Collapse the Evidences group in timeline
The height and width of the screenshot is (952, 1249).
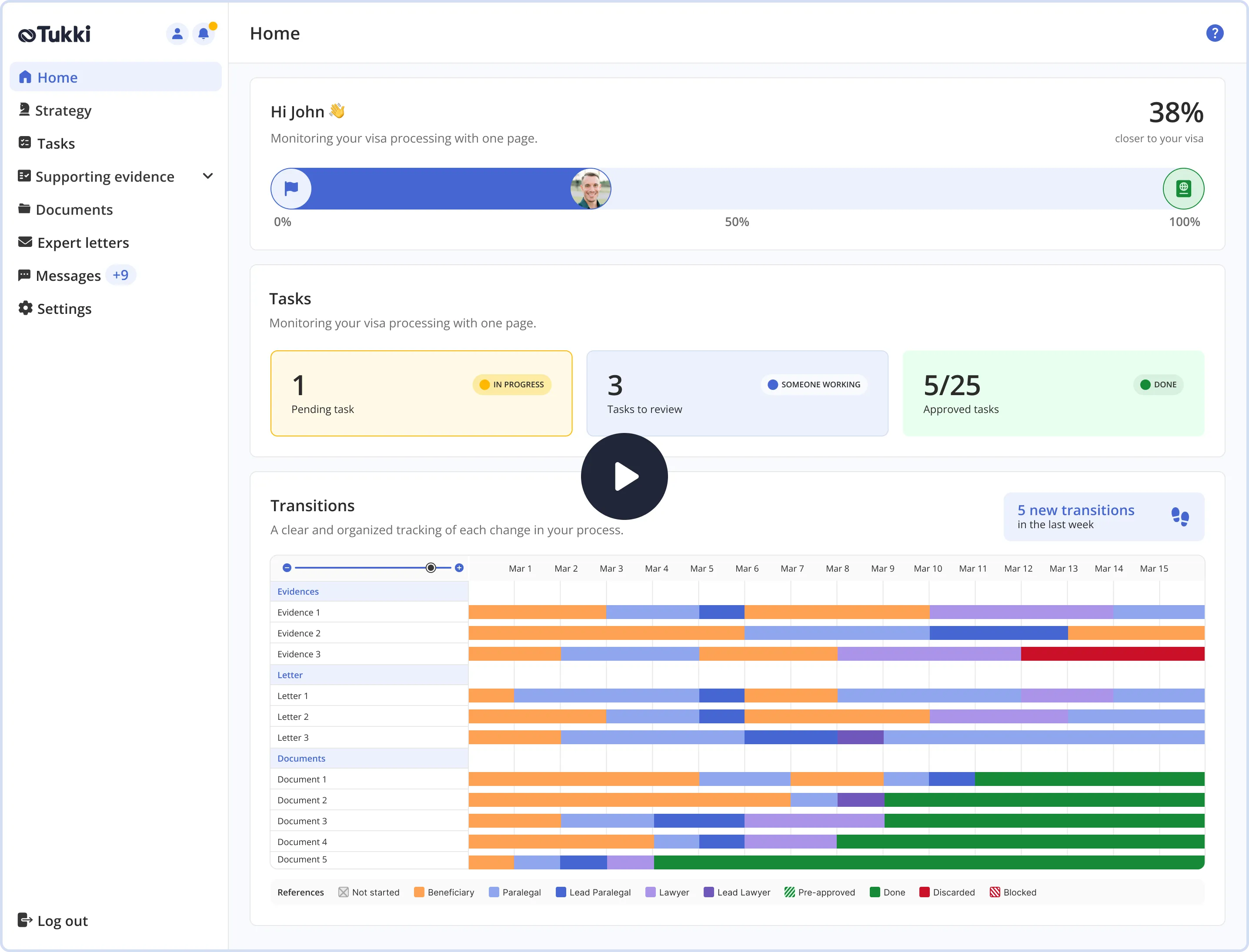298,592
